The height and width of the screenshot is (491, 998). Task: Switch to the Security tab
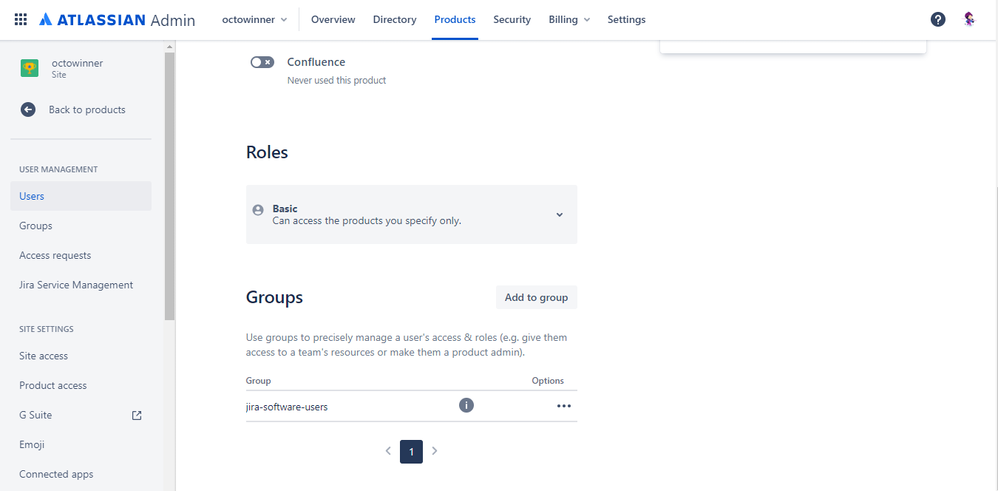point(512,20)
